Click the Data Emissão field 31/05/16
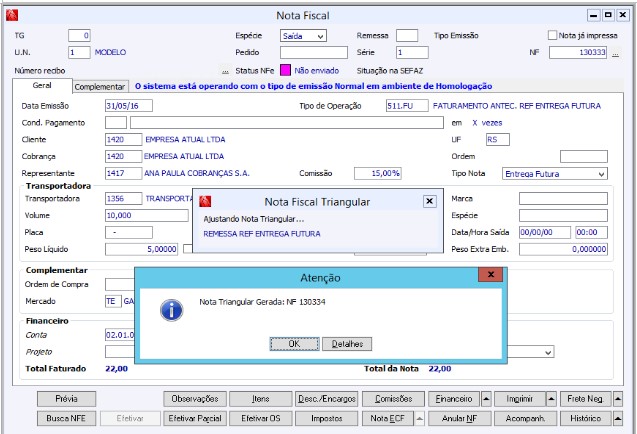This screenshot has height=434, width=637. click(x=129, y=106)
